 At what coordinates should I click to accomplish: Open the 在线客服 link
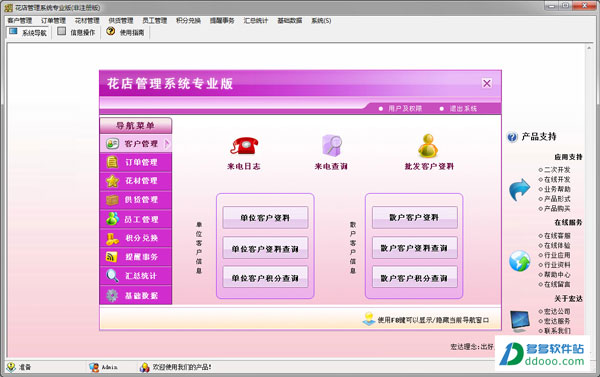click(x=557, y=236)
